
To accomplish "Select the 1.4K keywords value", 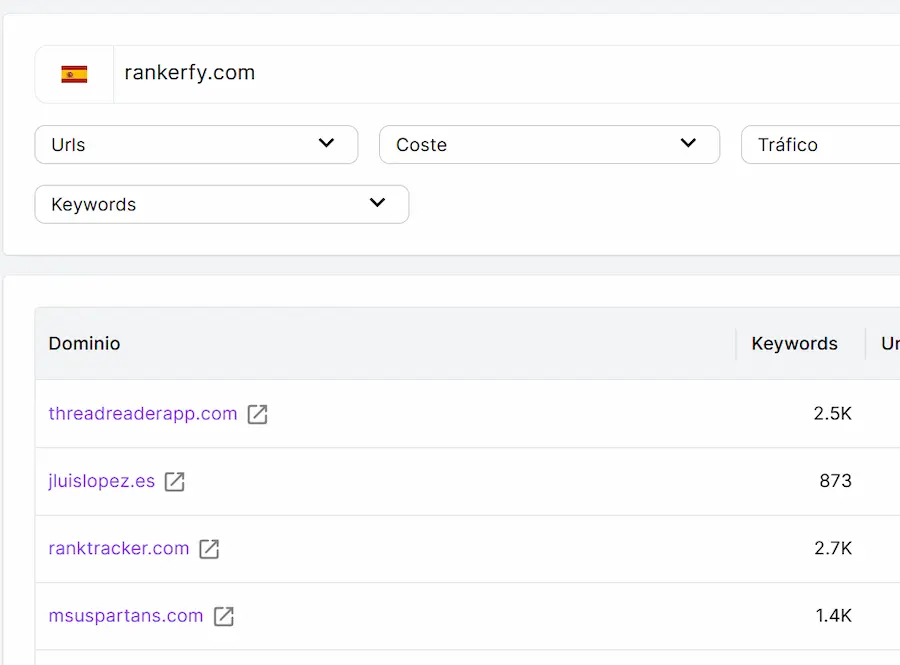I will pyautogui.click(x=833, y=616).
